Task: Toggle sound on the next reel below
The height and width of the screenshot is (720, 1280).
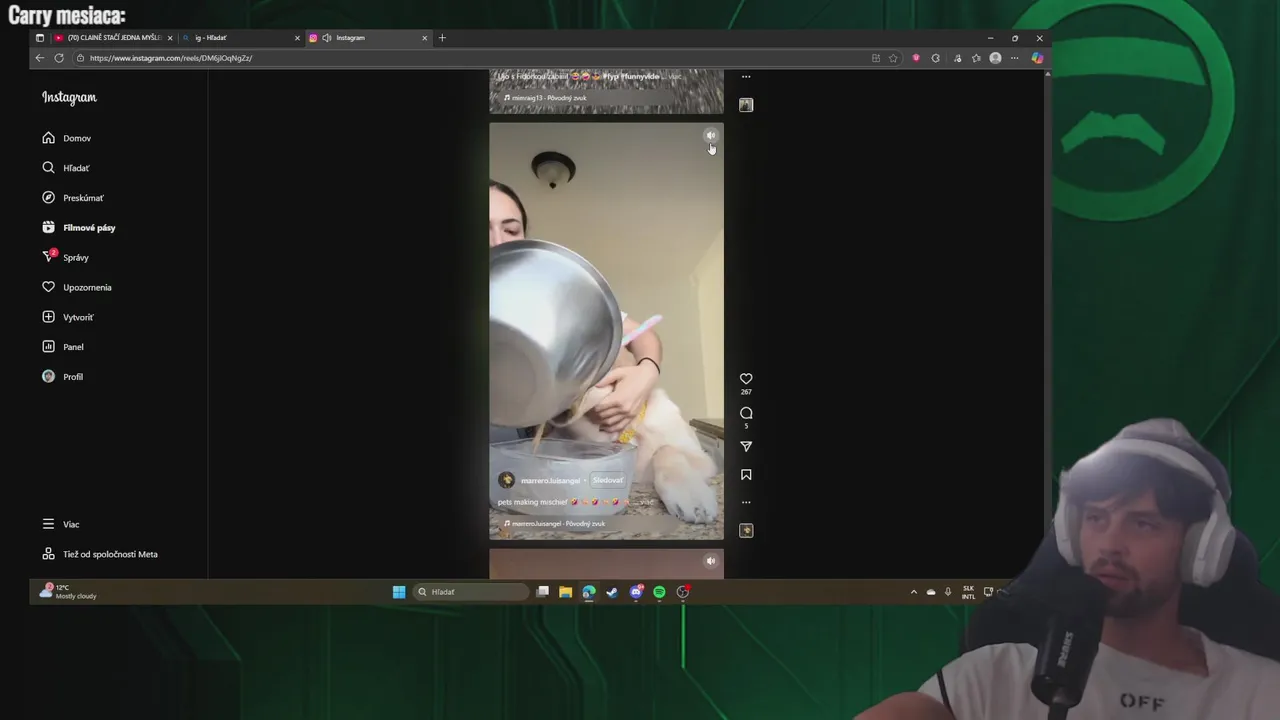Action: pos(711,561)
